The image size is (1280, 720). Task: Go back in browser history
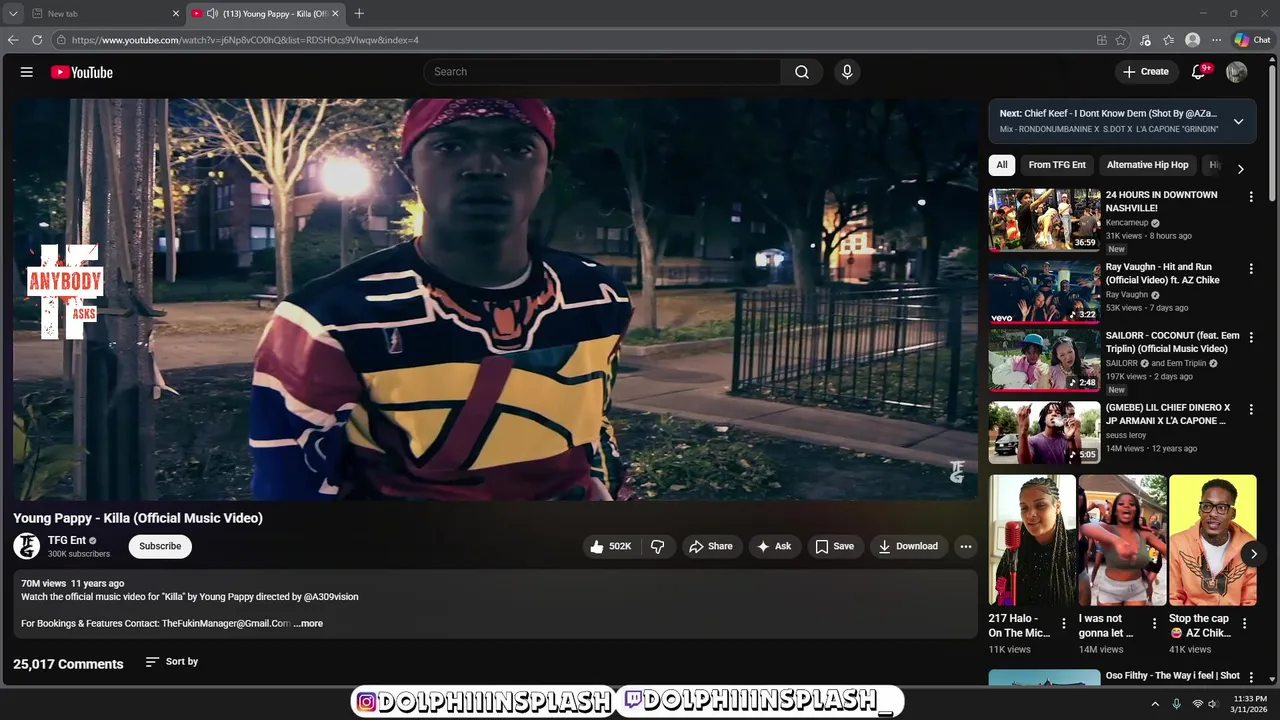coord(13,40)
